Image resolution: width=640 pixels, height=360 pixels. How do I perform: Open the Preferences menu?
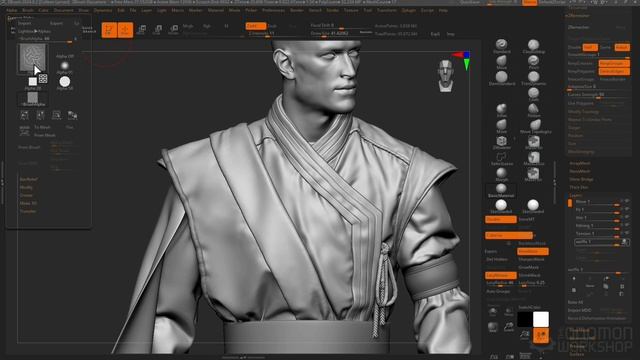coord(273,10)
